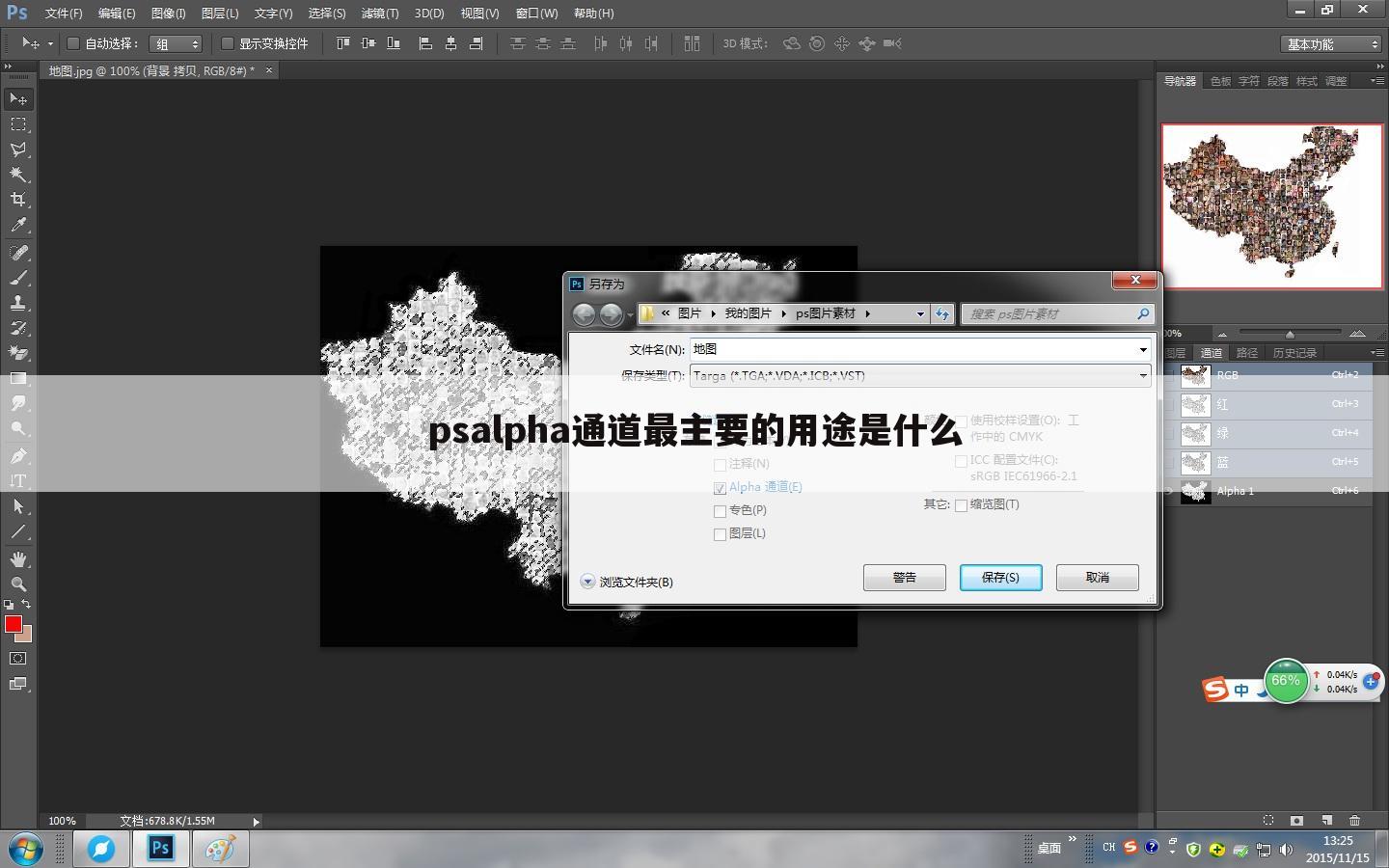Screen dimensions: 1389x868
Task: Click 我的图片 in the path breadcrumb
Action: pos(748,313)
